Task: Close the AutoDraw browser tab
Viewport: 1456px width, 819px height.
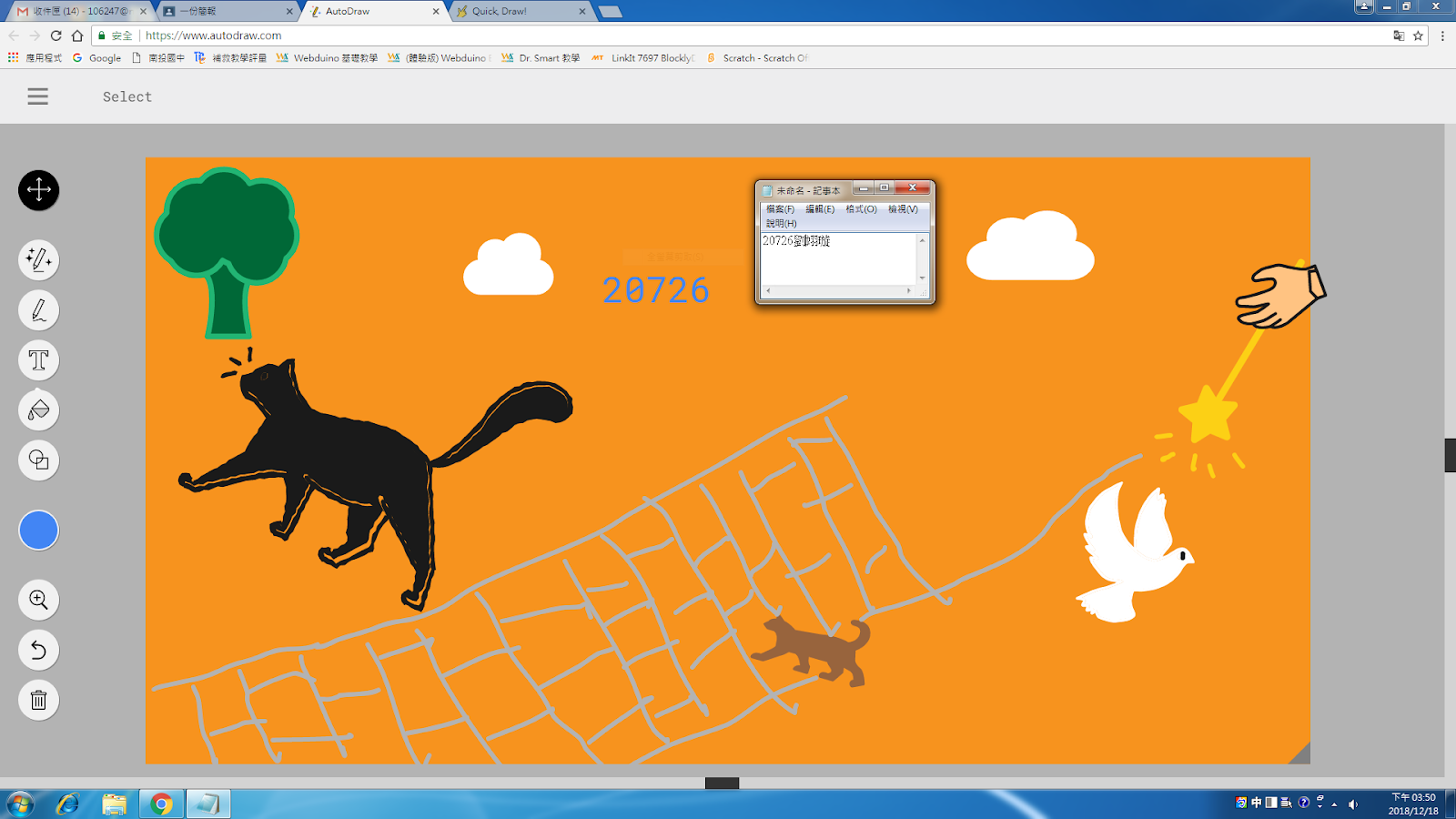Action: [436, 12]
